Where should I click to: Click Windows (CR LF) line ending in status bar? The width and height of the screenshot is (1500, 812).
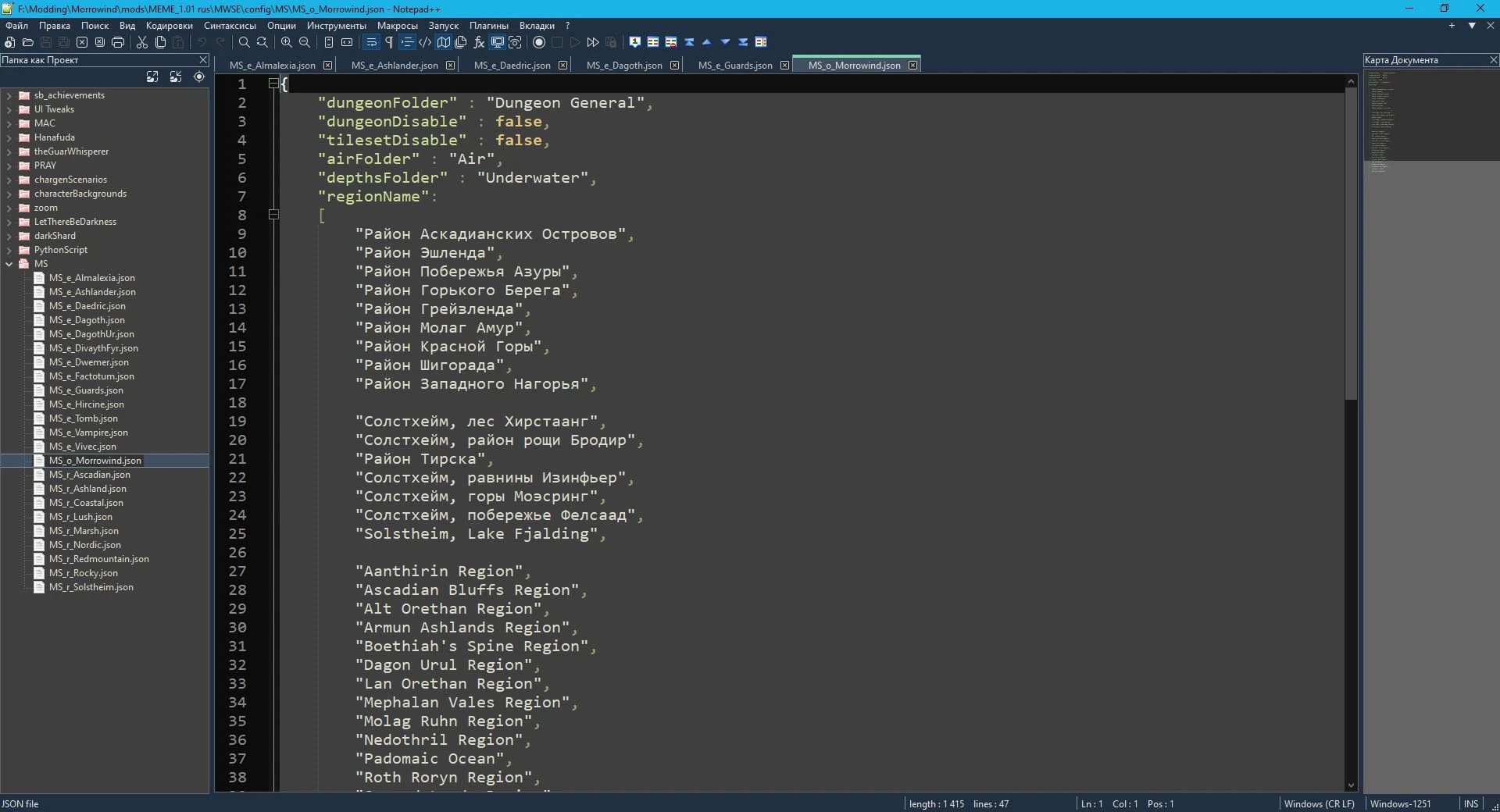click(x=1319, y=803)
